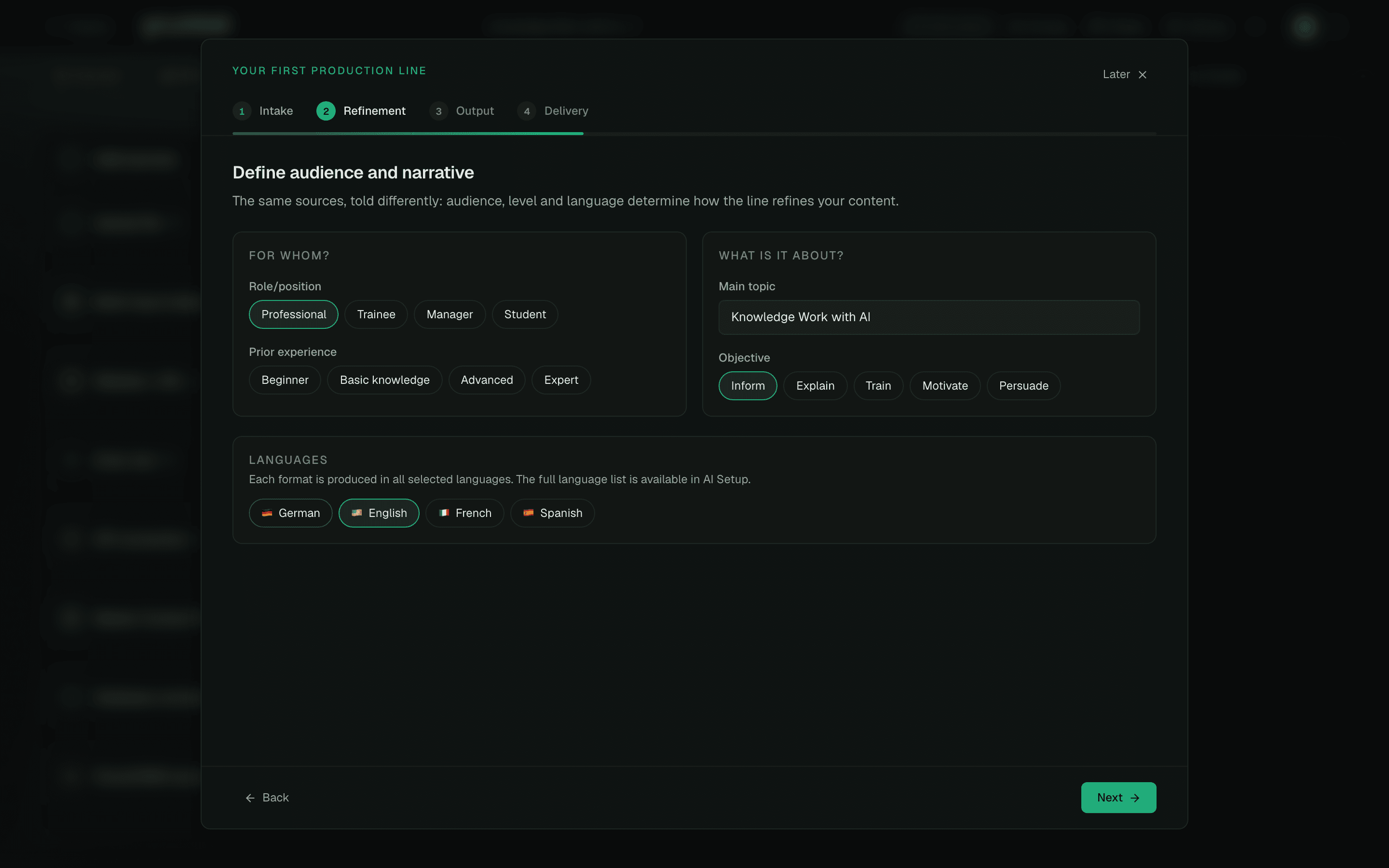
Task: Pick the Expert experience level
Action: (x=561, y=380)
